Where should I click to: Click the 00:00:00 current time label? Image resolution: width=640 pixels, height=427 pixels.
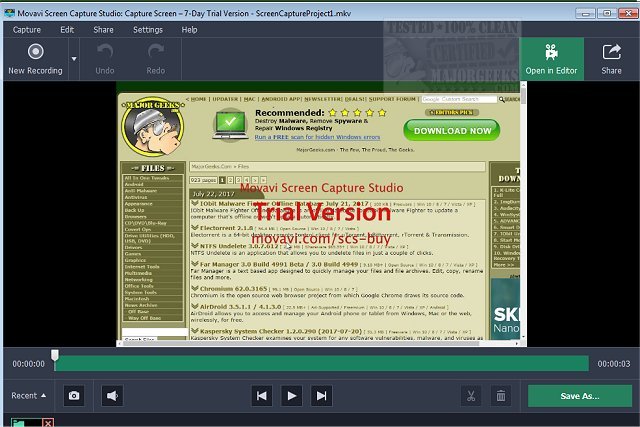tap(29, 364)
